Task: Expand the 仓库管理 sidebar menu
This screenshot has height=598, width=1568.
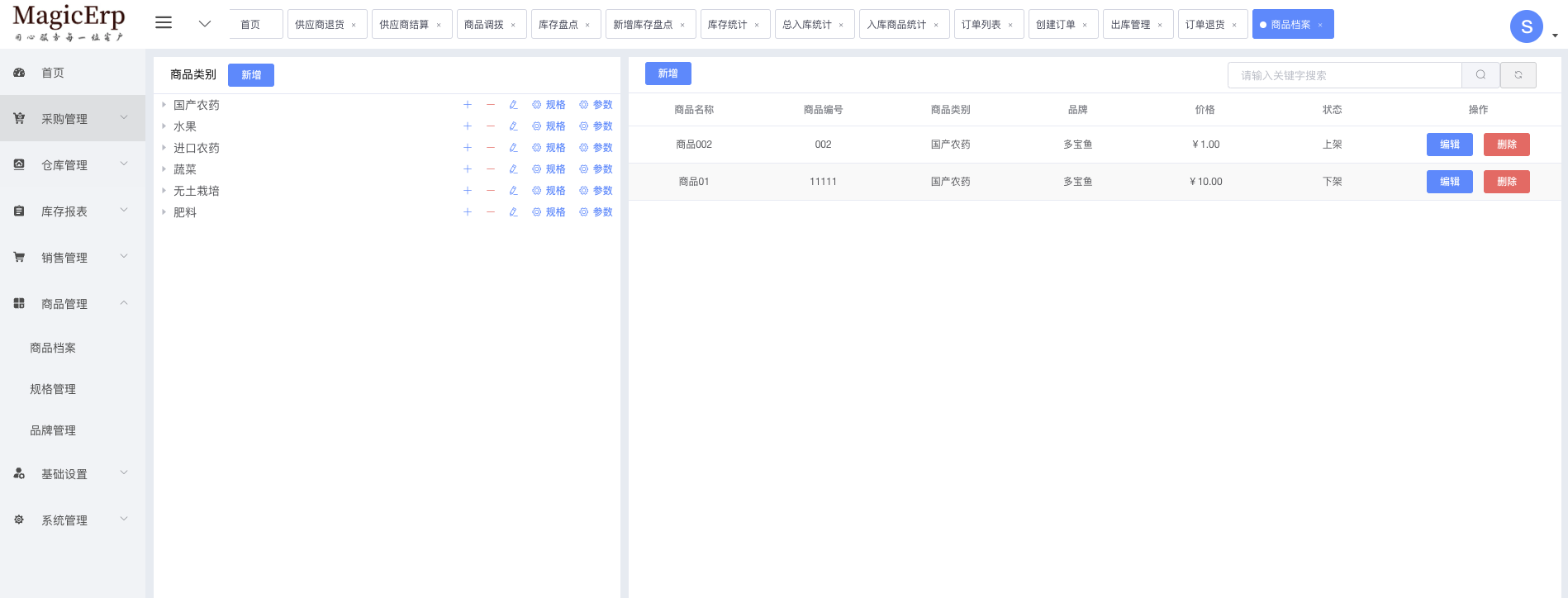Action: [x=73, y=164]
